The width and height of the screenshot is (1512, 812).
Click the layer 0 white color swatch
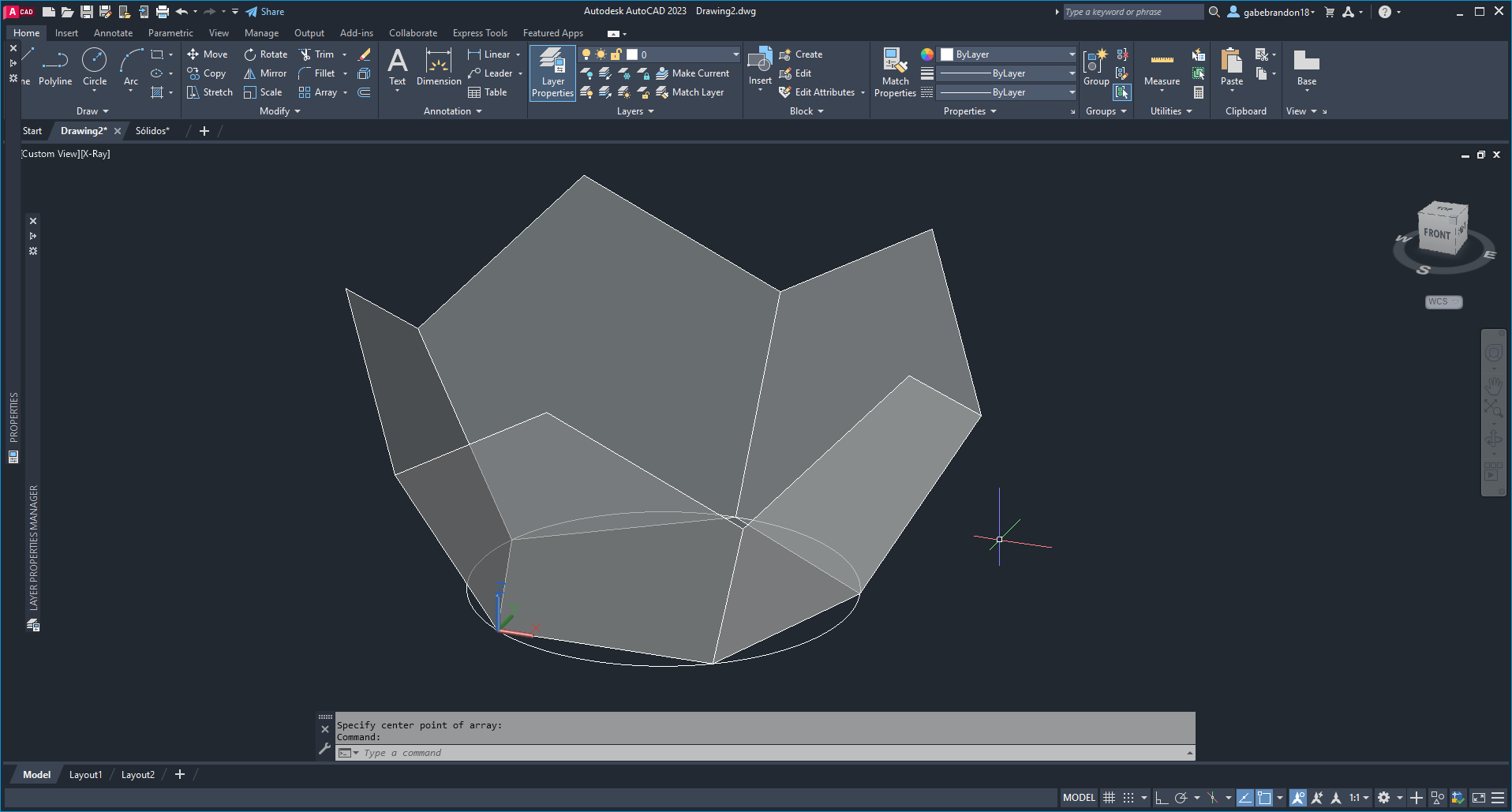pos(632,54)
